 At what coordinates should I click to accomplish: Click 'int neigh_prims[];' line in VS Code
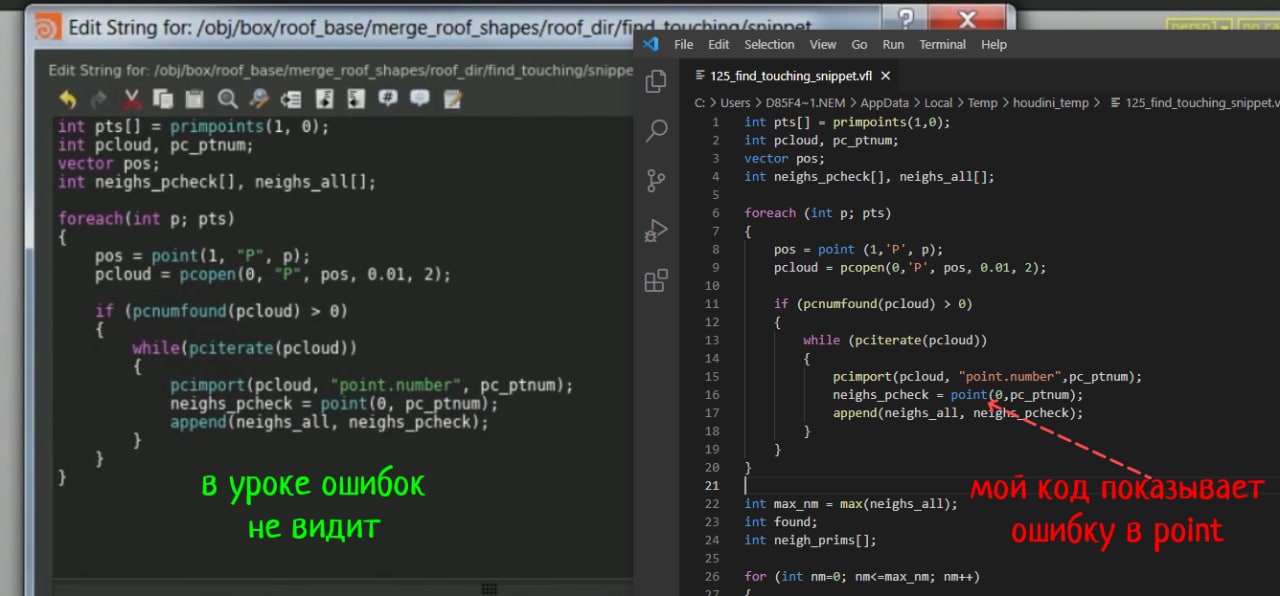[810, 540]
